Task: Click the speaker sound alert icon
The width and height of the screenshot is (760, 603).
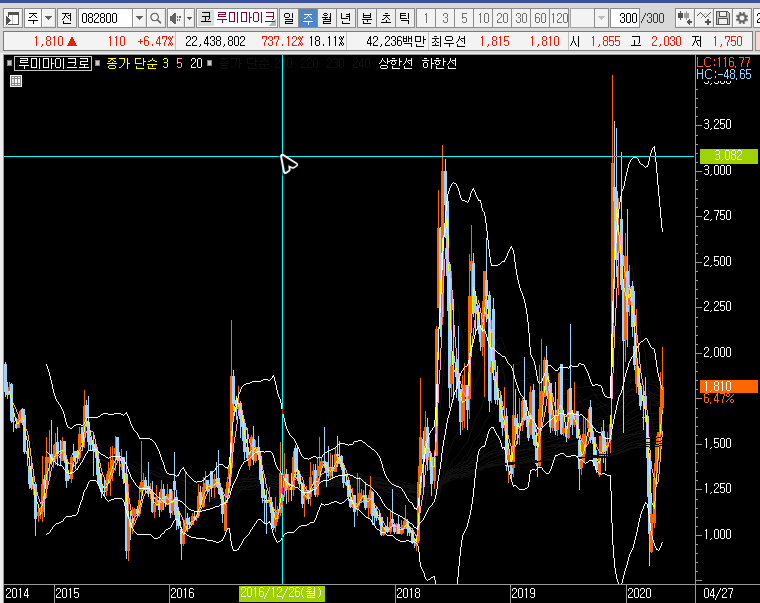Action: [x=175, y=18]
